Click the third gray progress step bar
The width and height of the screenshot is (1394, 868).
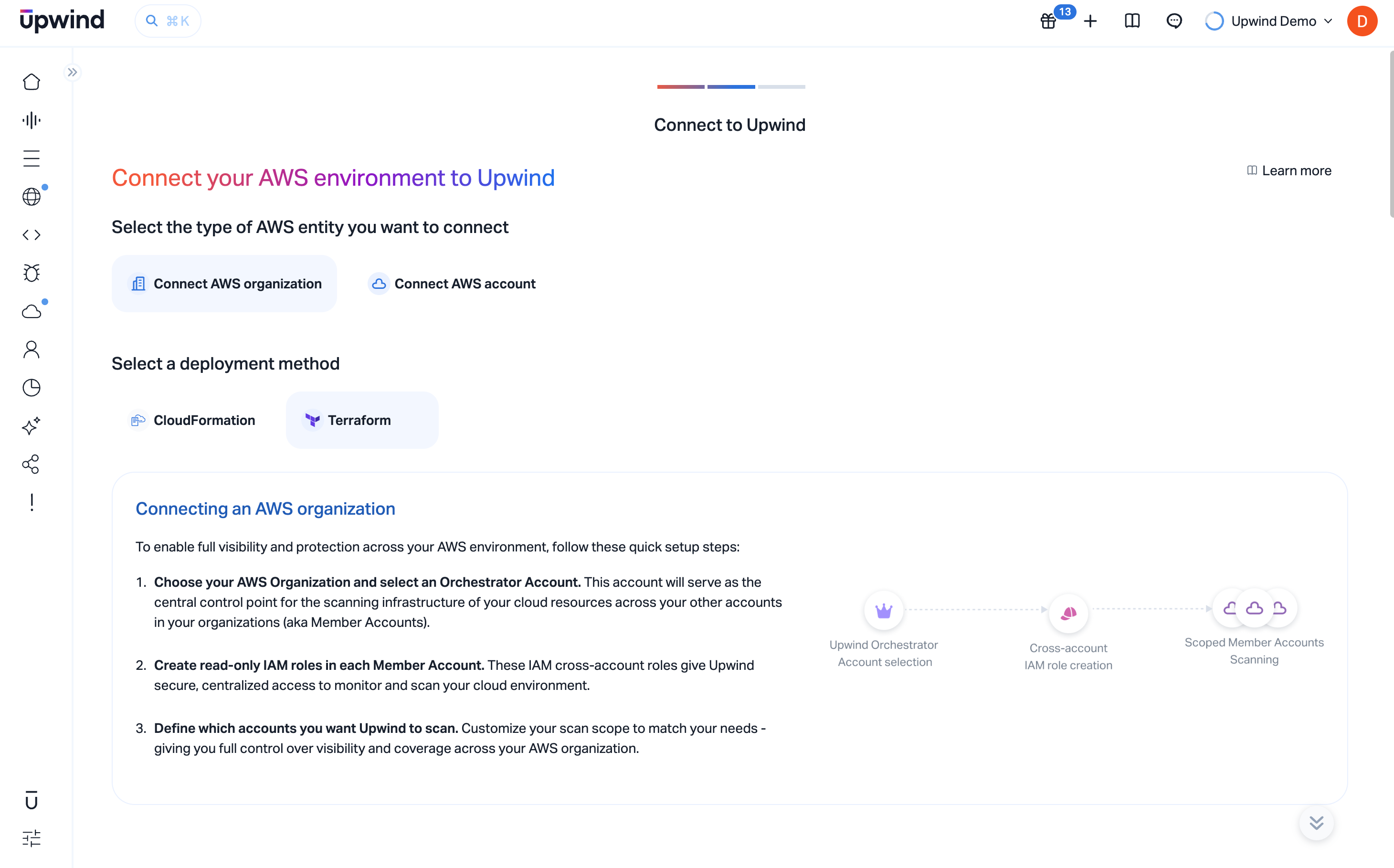[781, 87]
